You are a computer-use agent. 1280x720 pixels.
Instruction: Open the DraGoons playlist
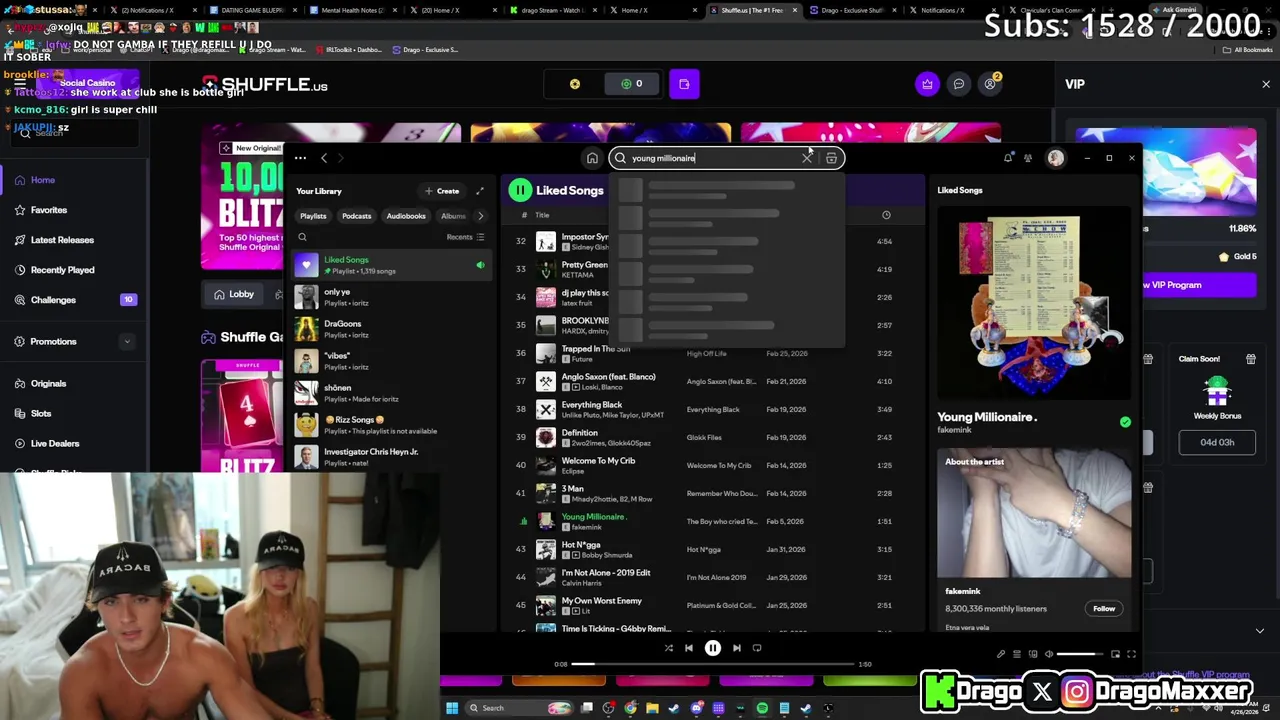point(393,329)
